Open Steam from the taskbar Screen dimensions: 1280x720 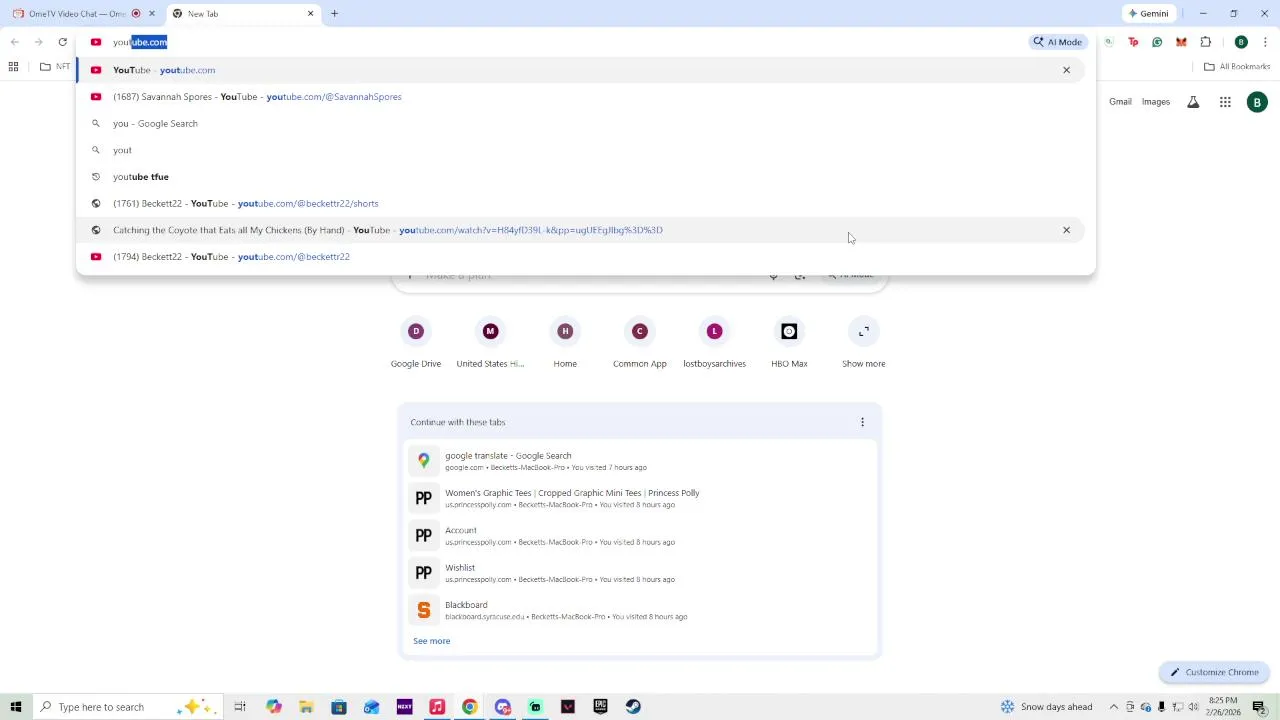coord(633,707)
